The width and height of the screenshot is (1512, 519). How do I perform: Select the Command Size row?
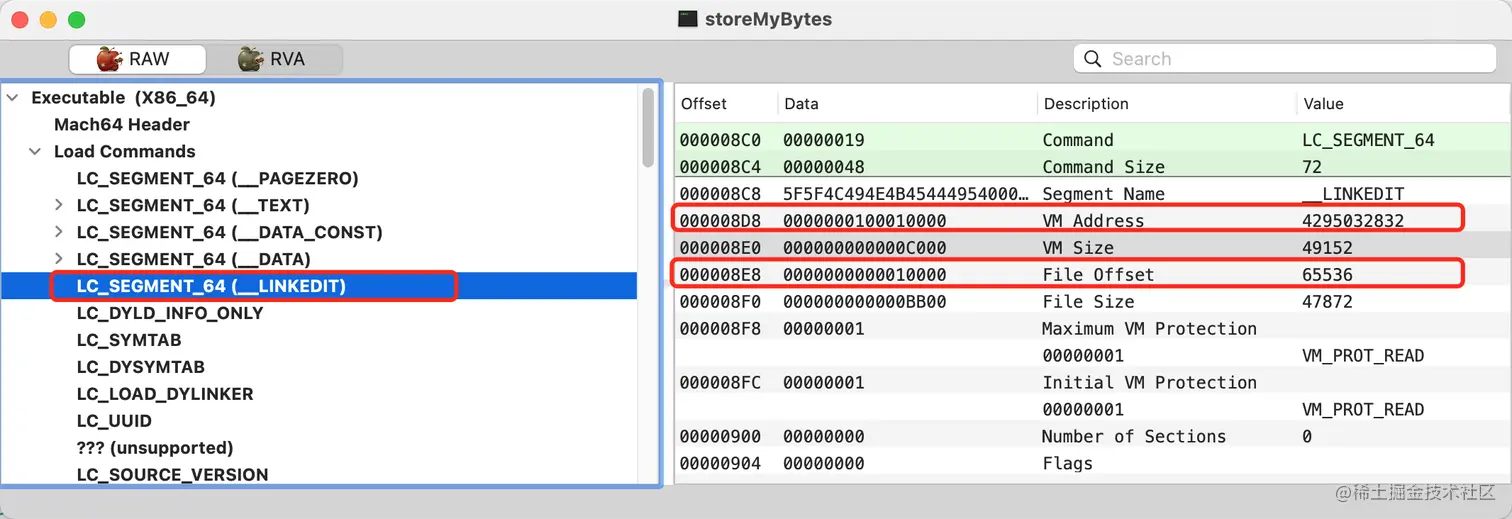coord(1092,167)
